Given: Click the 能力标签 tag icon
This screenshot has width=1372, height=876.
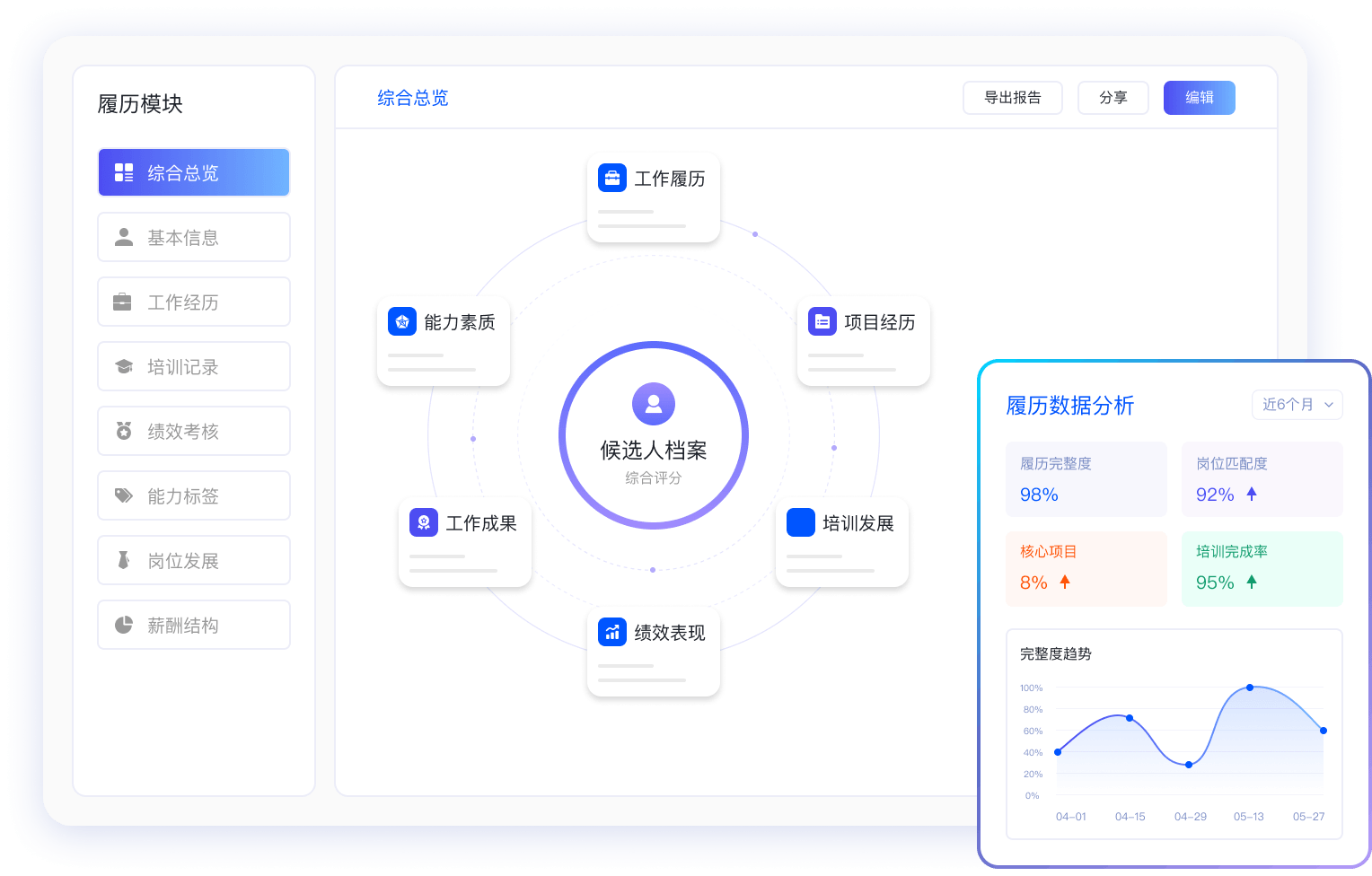Looking at the screenshot, I should 124,495.
